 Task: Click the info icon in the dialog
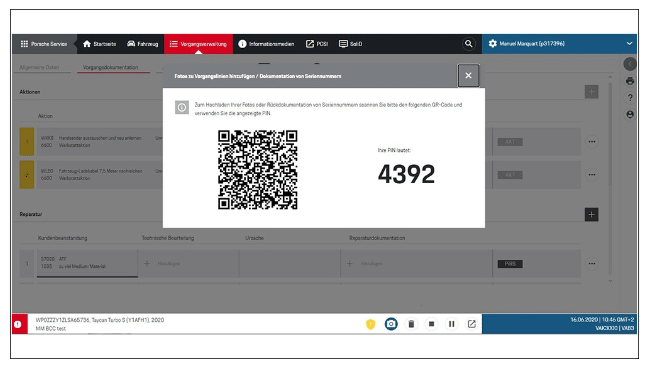(182, 108)
